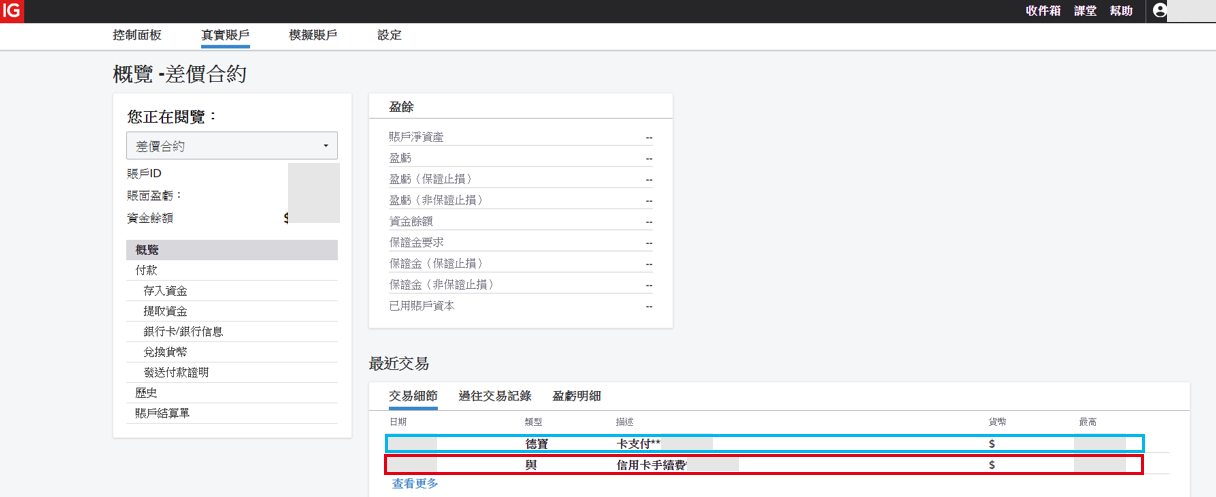1216x497 pixels.
Task: Click the 日期 column header
Action: (x=399, y=423)
